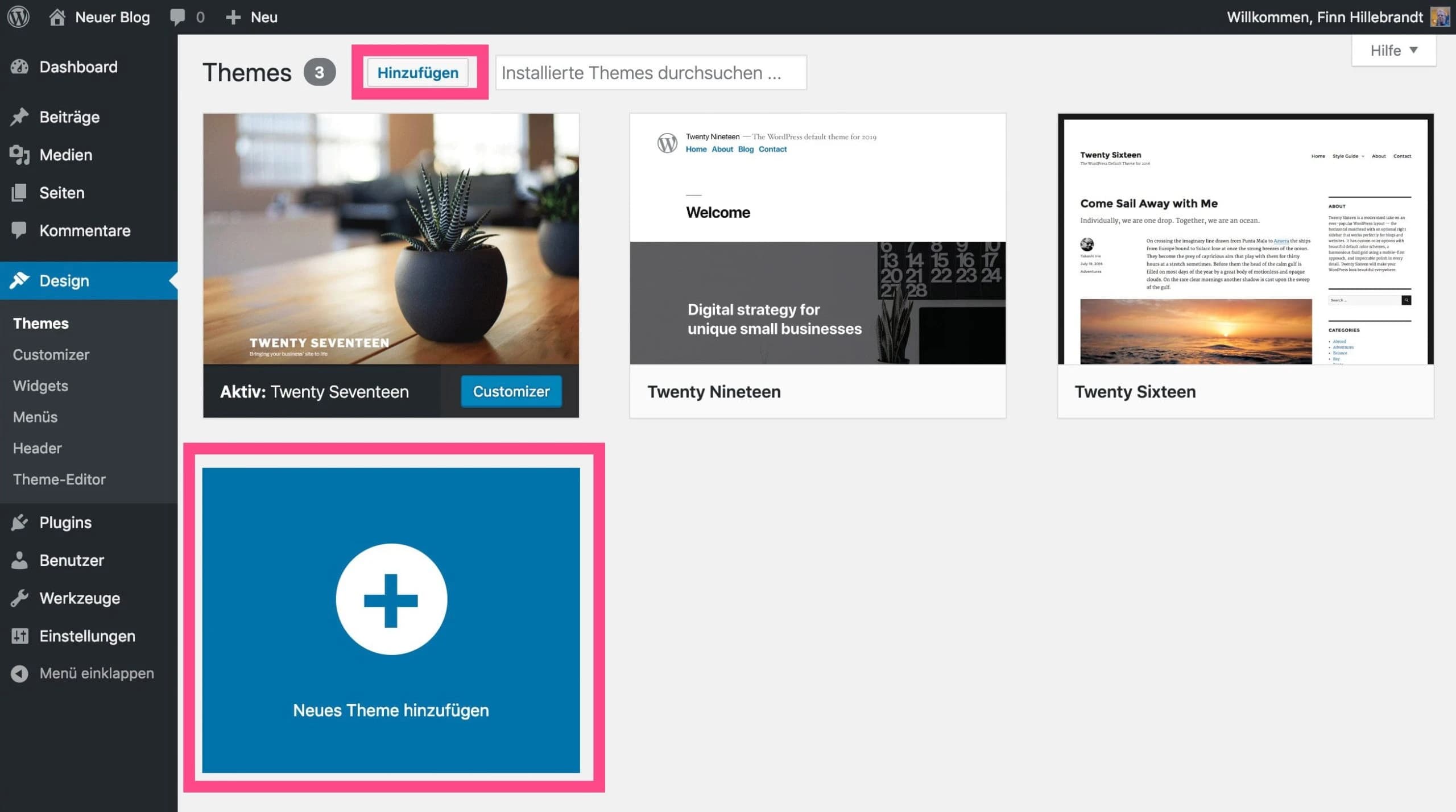
Task: Click the Medien media icon
Action: 19,155
